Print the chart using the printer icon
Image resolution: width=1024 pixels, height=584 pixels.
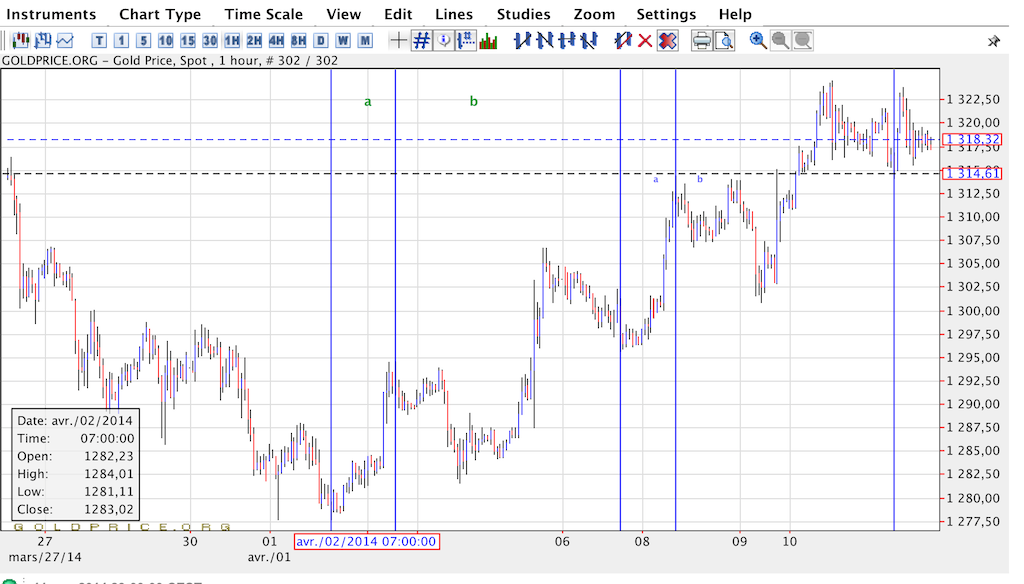point(701,41)
